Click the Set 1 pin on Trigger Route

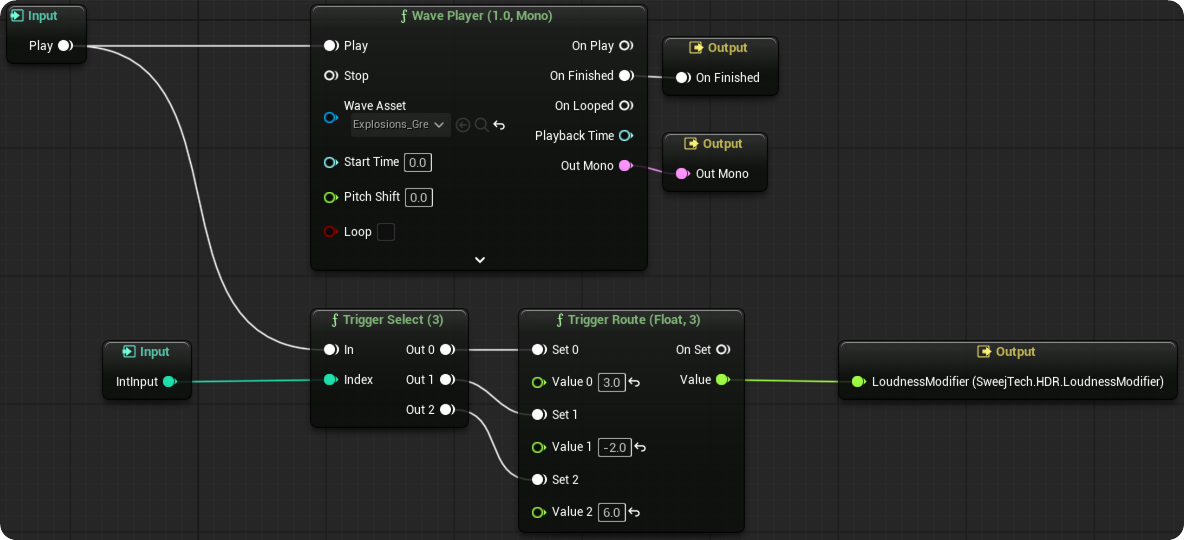click(538, 415)
